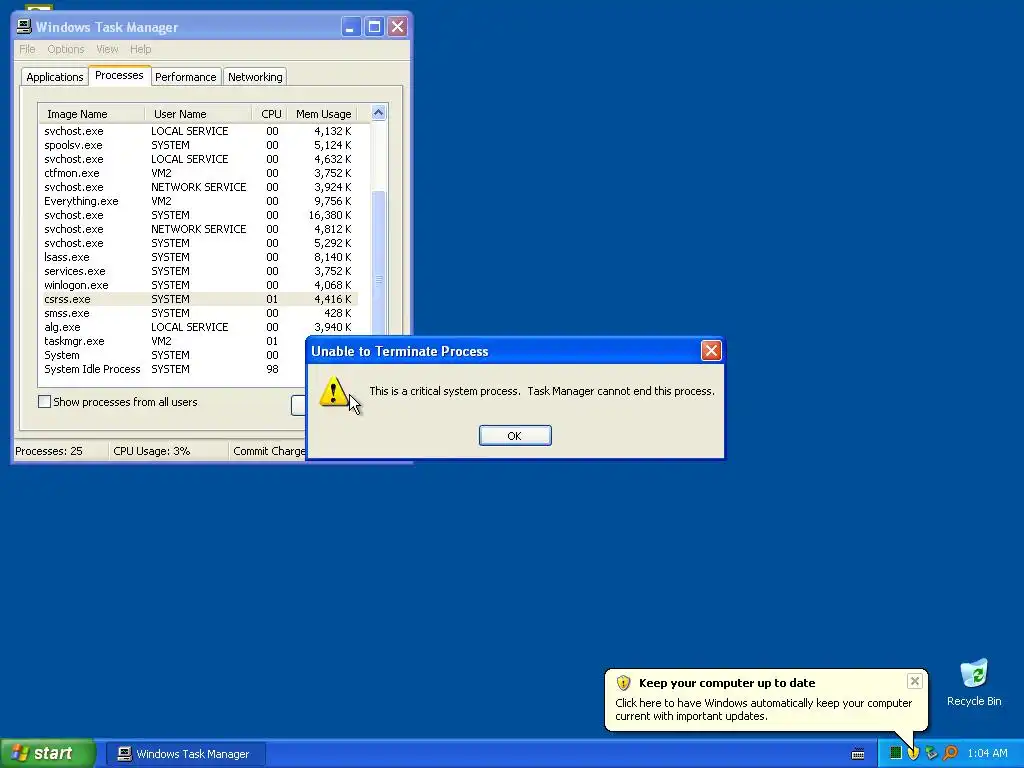Select the lsass.exe process
1024x768 pixels.
point(198,257)
